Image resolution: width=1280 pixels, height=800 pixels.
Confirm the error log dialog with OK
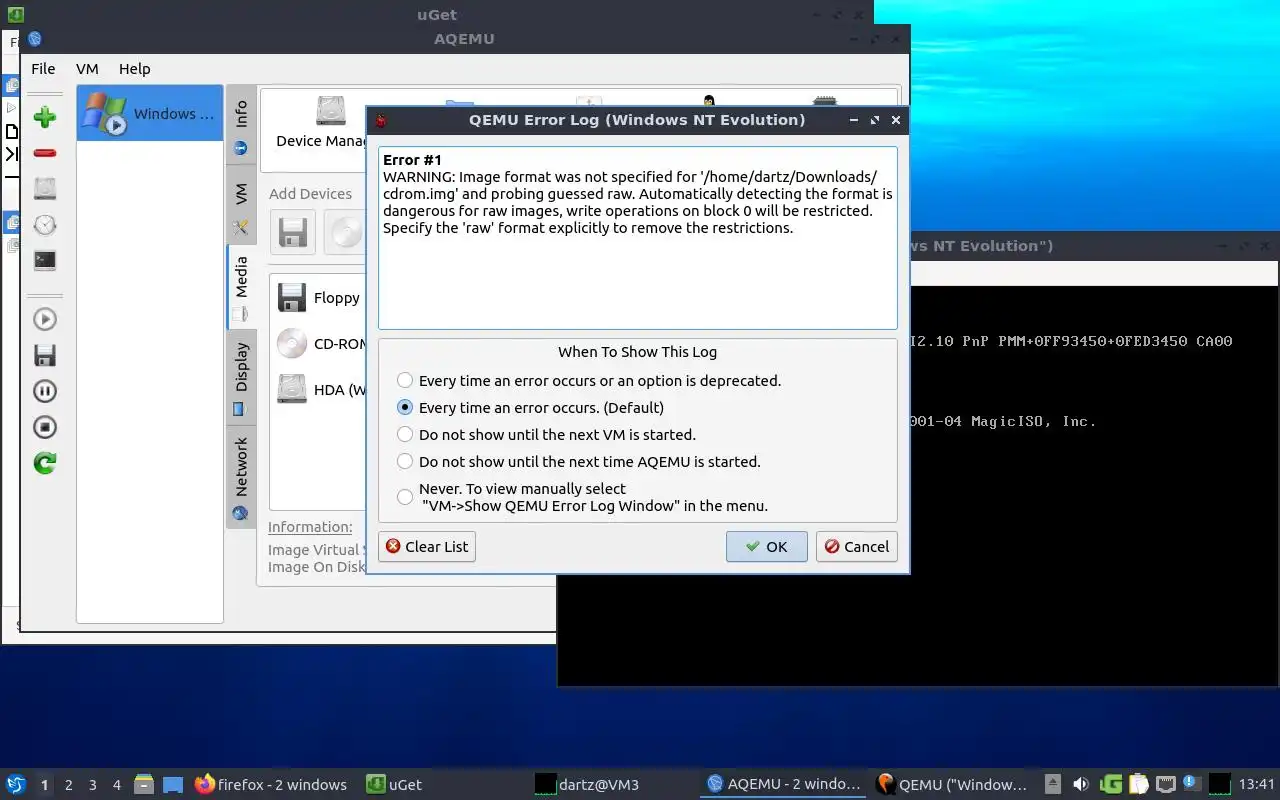(x=766, y=546)
